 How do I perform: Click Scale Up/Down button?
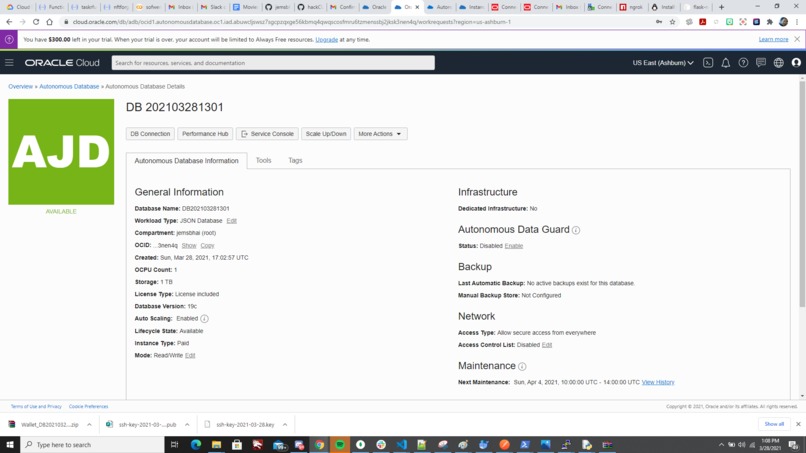pos(326,134)
